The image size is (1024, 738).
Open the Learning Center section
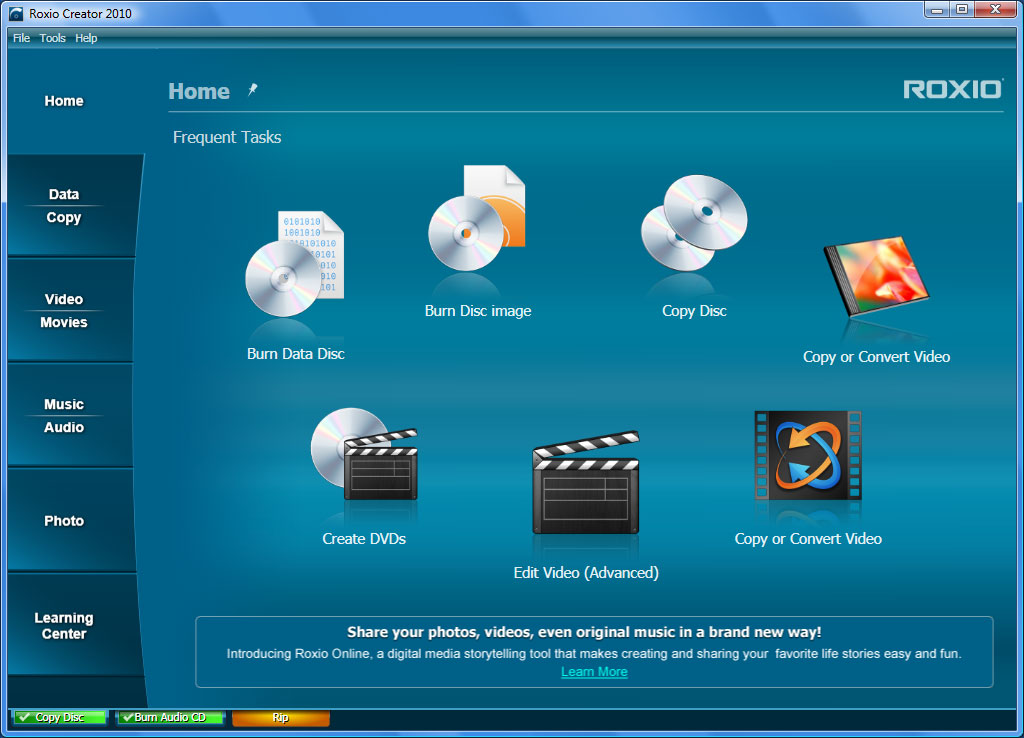(63, 626)
